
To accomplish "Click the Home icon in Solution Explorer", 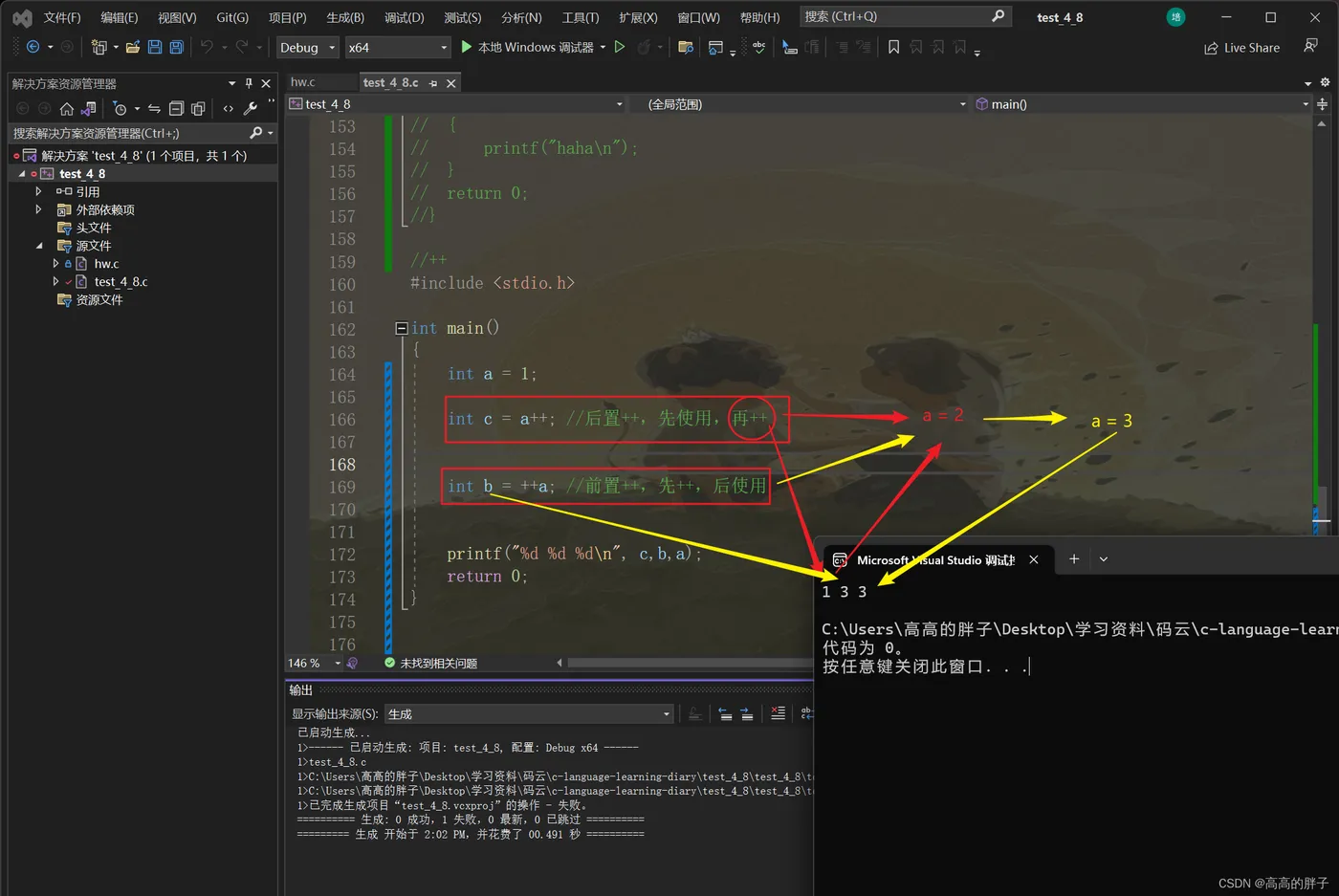I will coord(66,108).
